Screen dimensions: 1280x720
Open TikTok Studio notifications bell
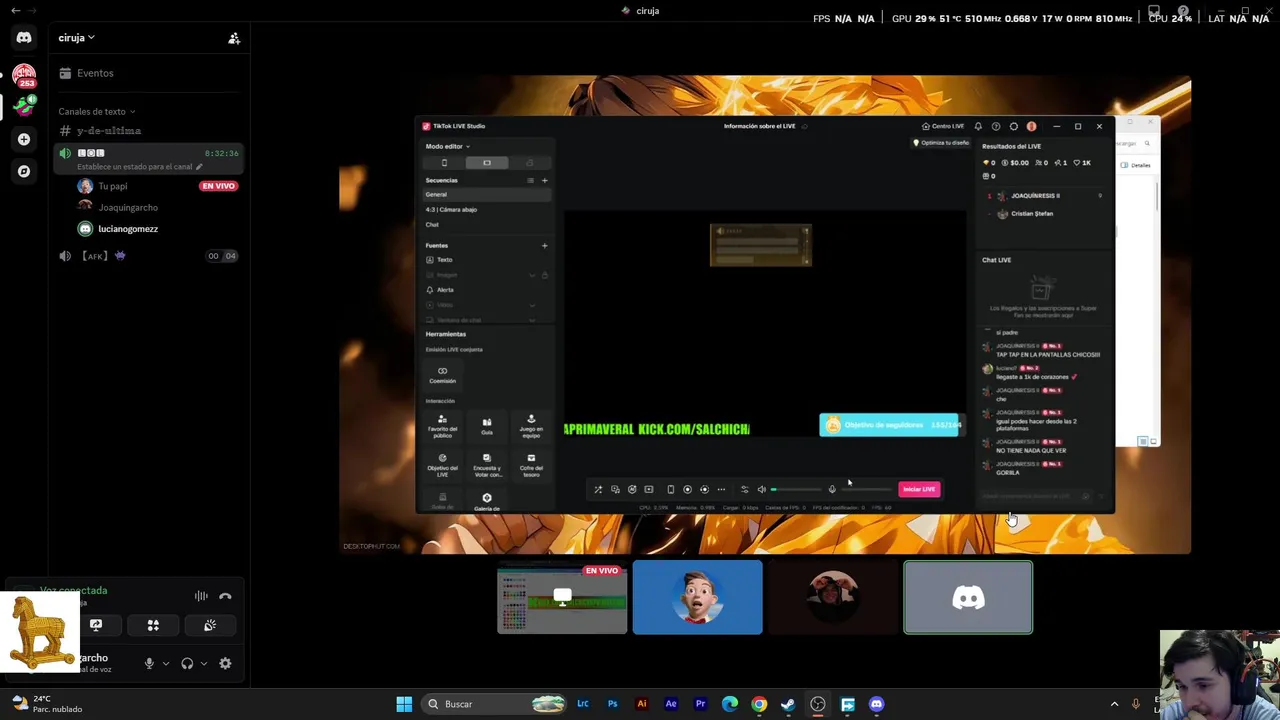pos(978,126)
